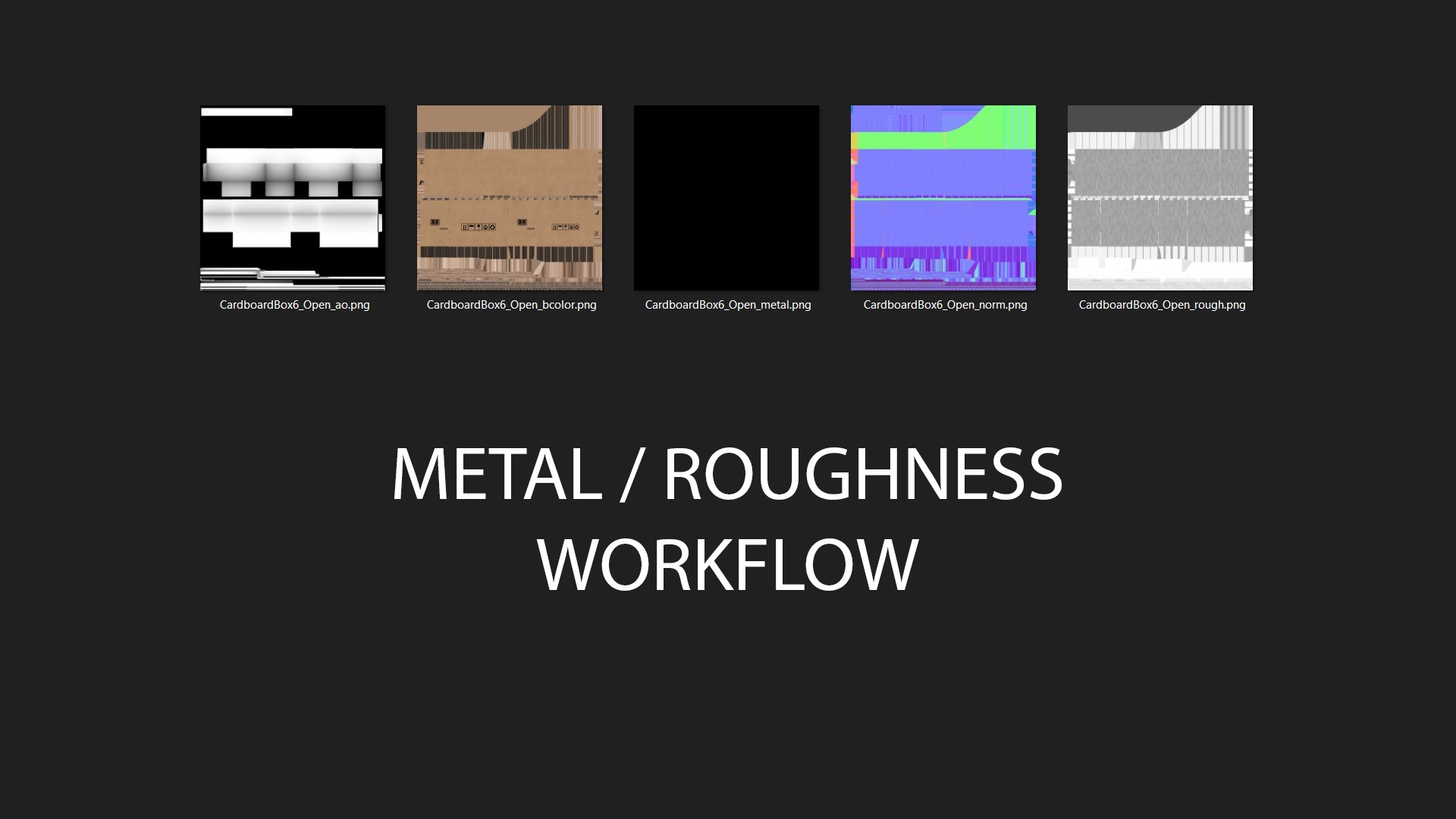Select the purple normal map thumbnail
The image size is (1456, 819).
coord(943,197)
